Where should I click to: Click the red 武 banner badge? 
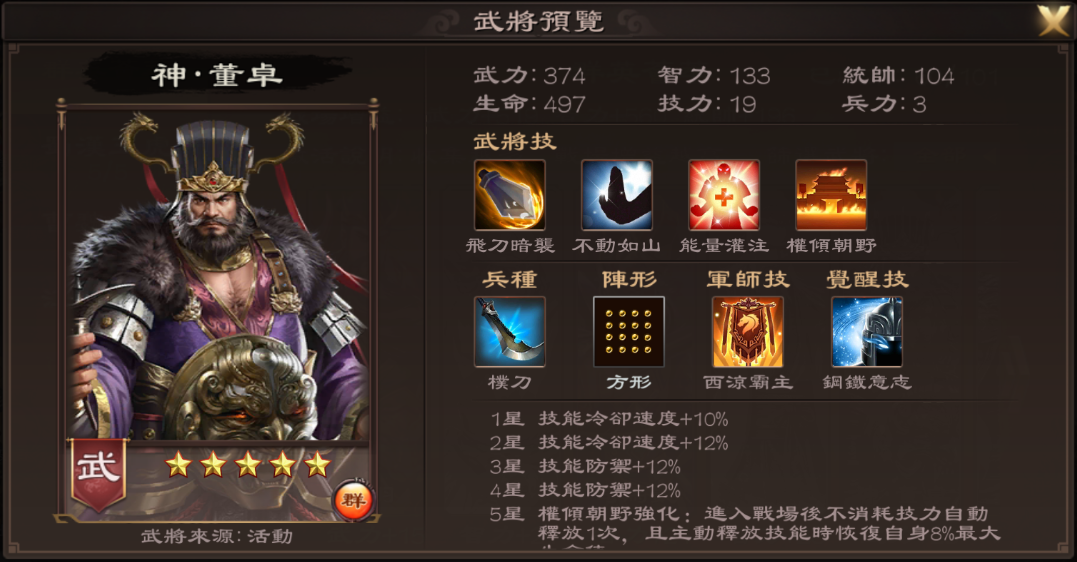coord(99,474)
